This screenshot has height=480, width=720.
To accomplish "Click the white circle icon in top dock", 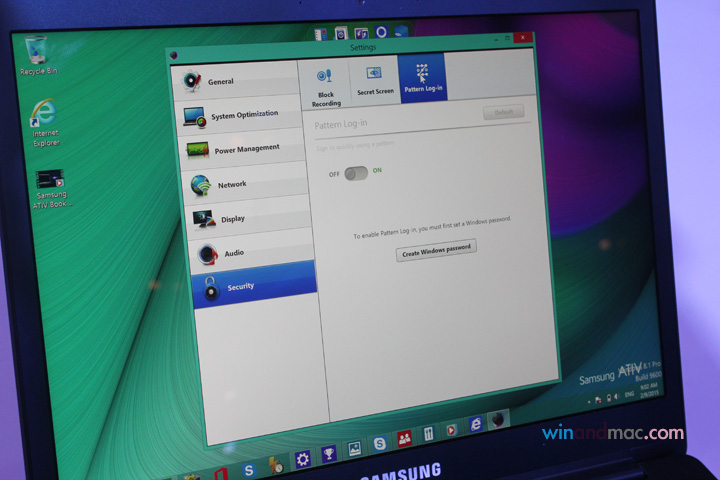I will pos(381,32).
